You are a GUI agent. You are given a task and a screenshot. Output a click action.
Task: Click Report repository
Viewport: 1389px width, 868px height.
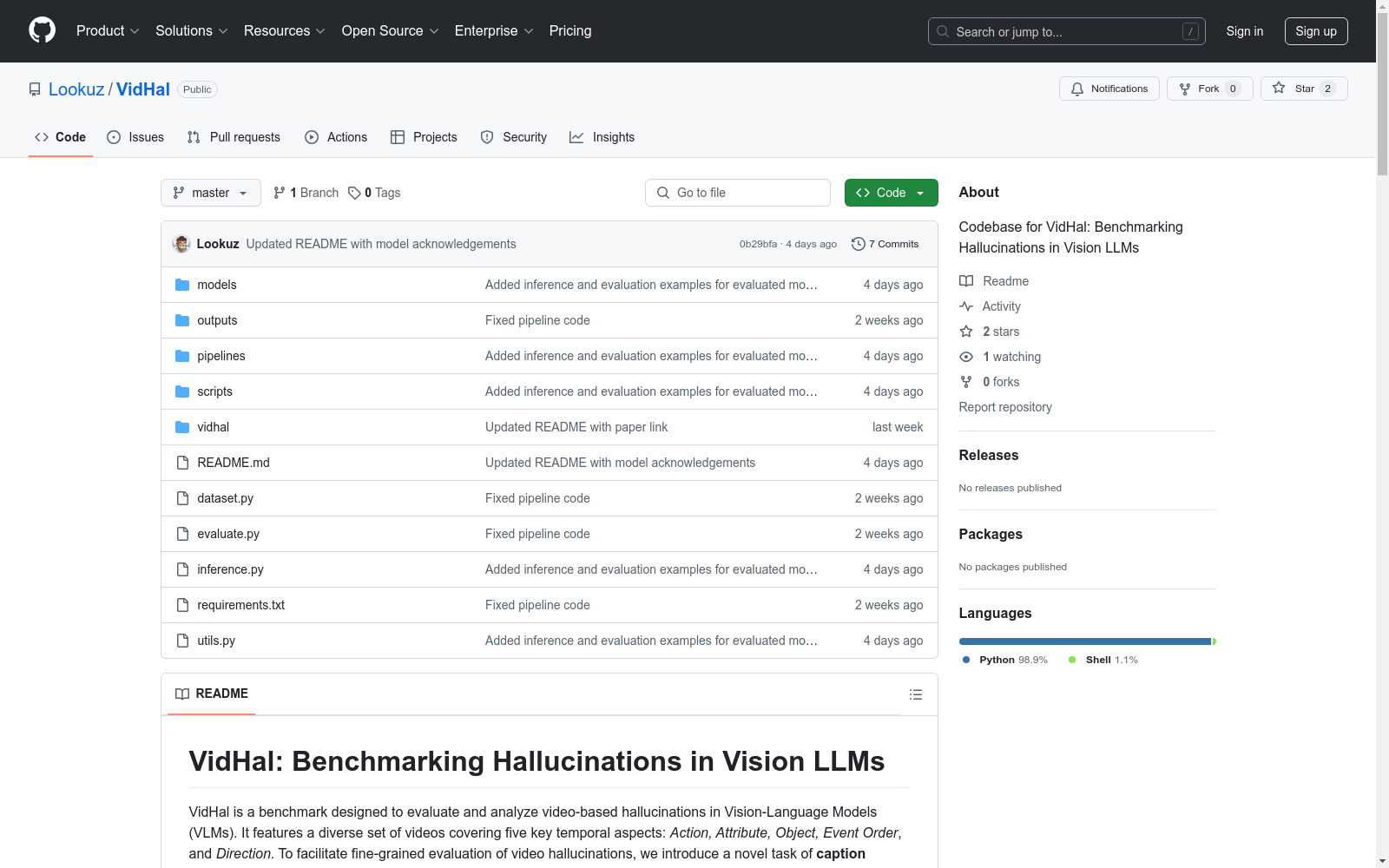coord(1005,407)
